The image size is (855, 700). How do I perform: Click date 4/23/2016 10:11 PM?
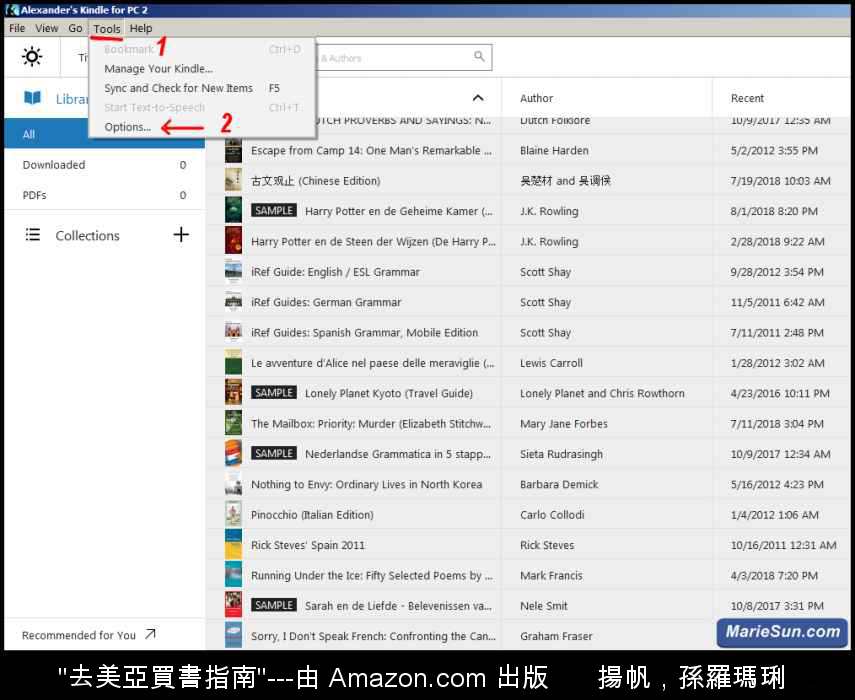pos(780,393)
